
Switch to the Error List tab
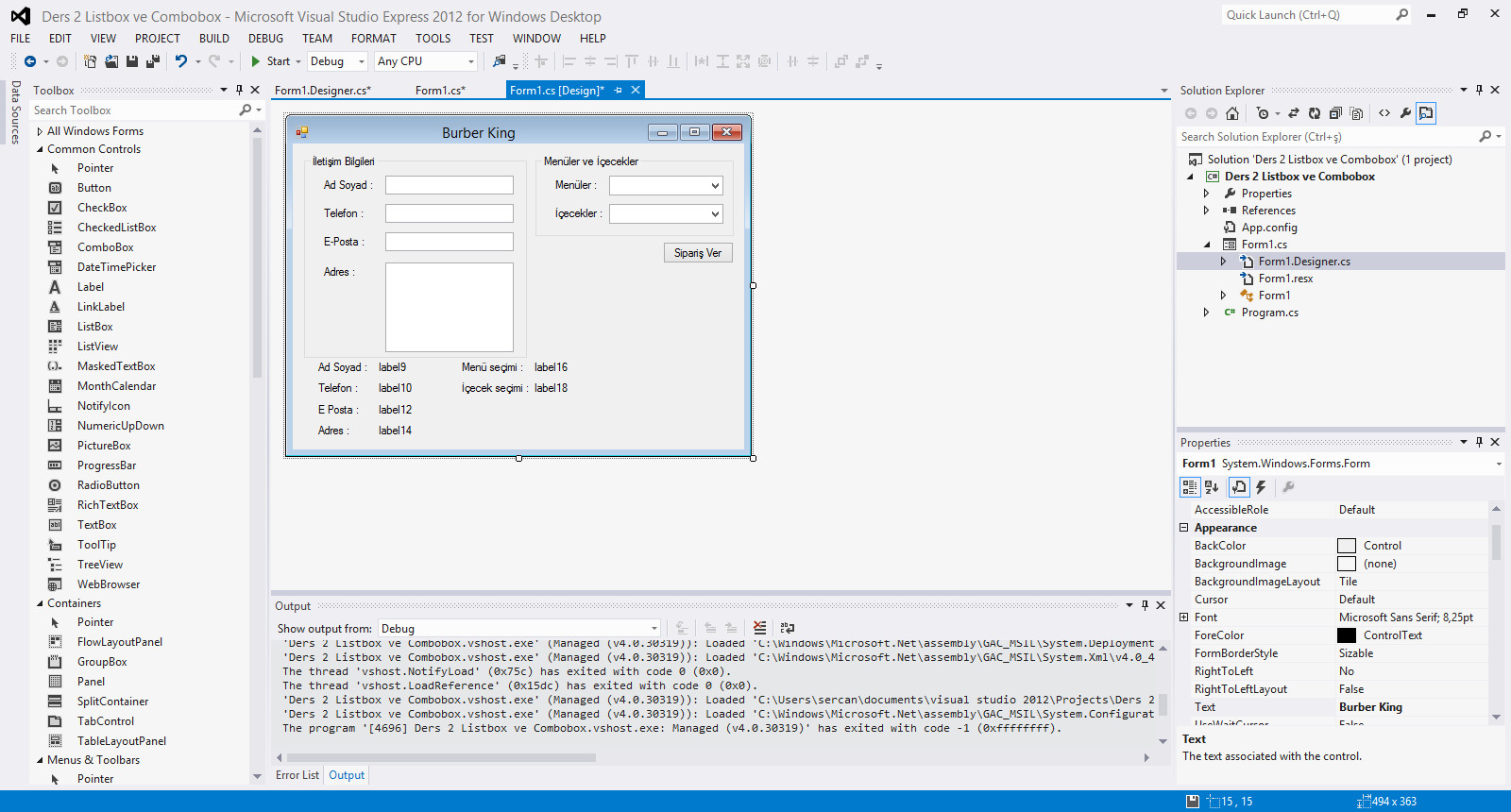(297, 775)
